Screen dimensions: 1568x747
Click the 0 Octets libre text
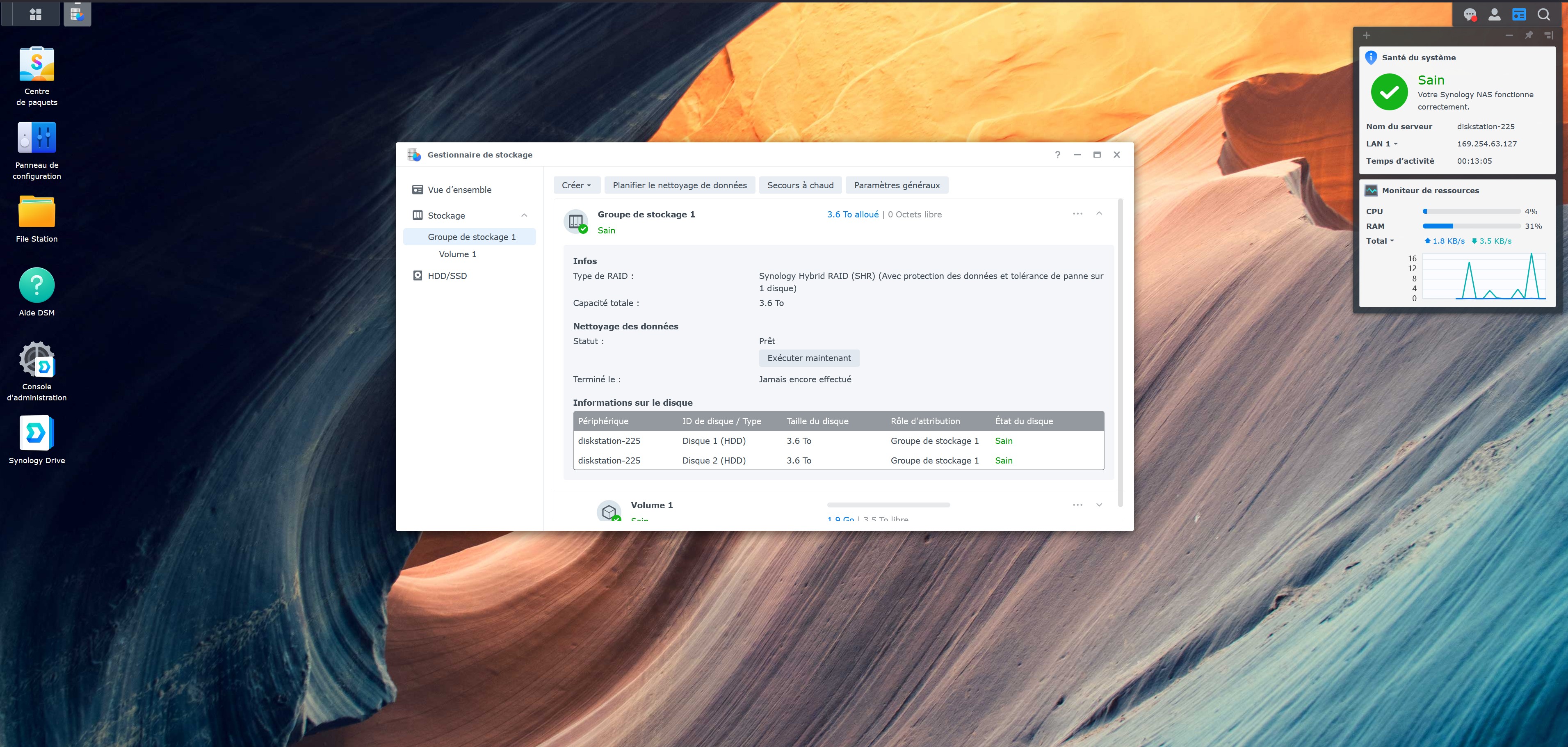914,214
